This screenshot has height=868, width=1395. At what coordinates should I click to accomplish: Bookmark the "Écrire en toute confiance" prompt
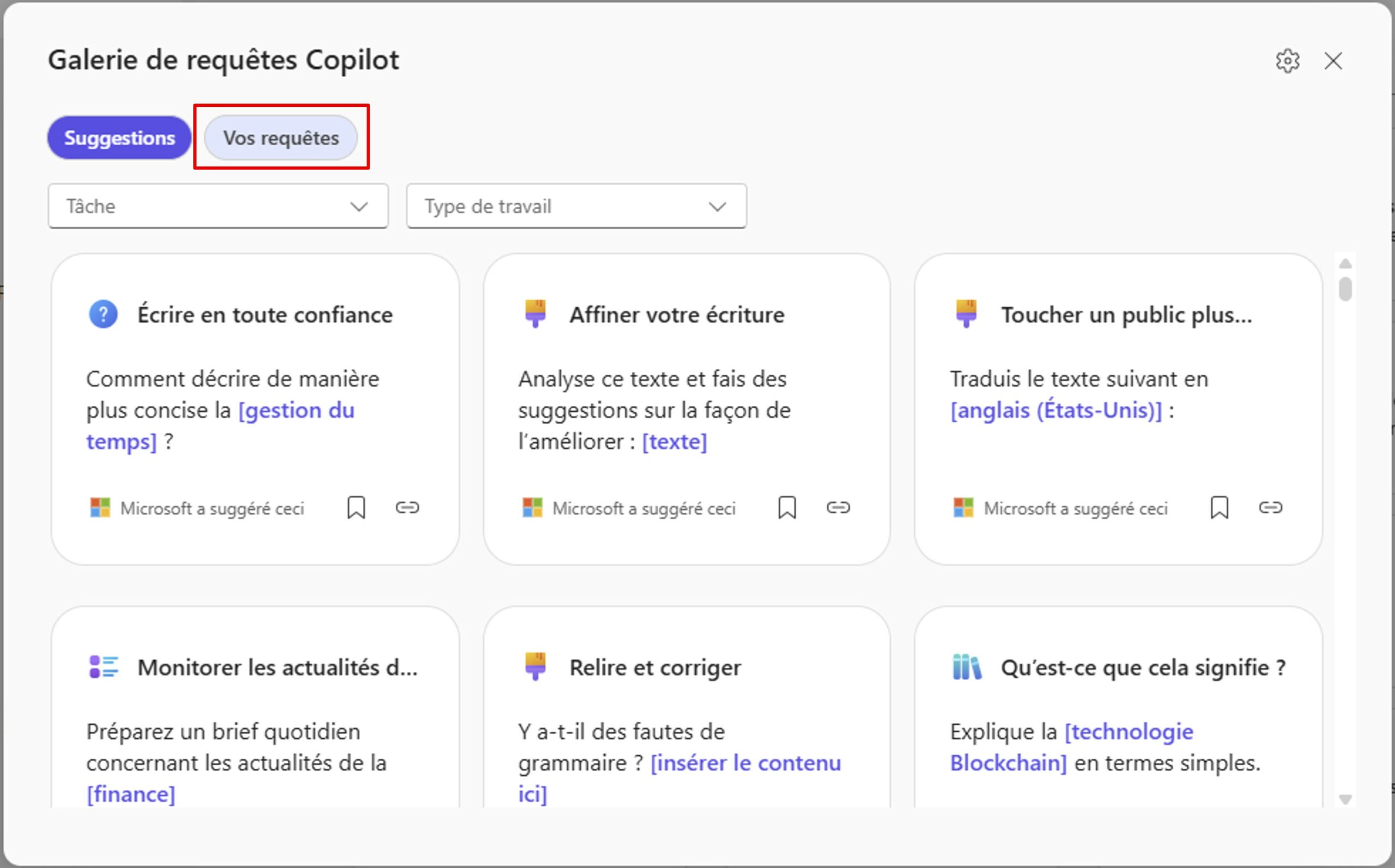coord(356,507)
